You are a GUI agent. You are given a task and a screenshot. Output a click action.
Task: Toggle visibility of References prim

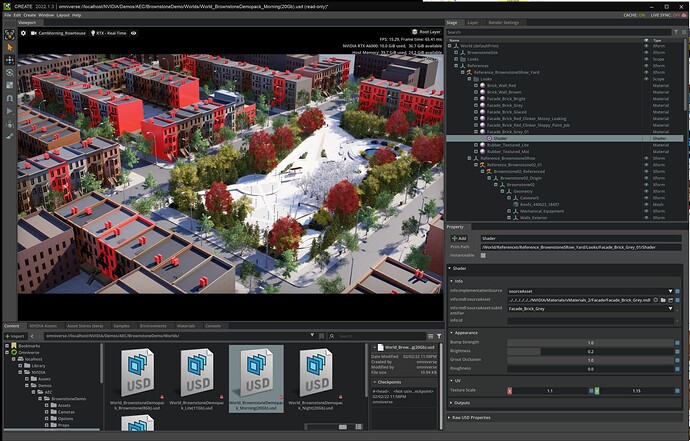646,66
